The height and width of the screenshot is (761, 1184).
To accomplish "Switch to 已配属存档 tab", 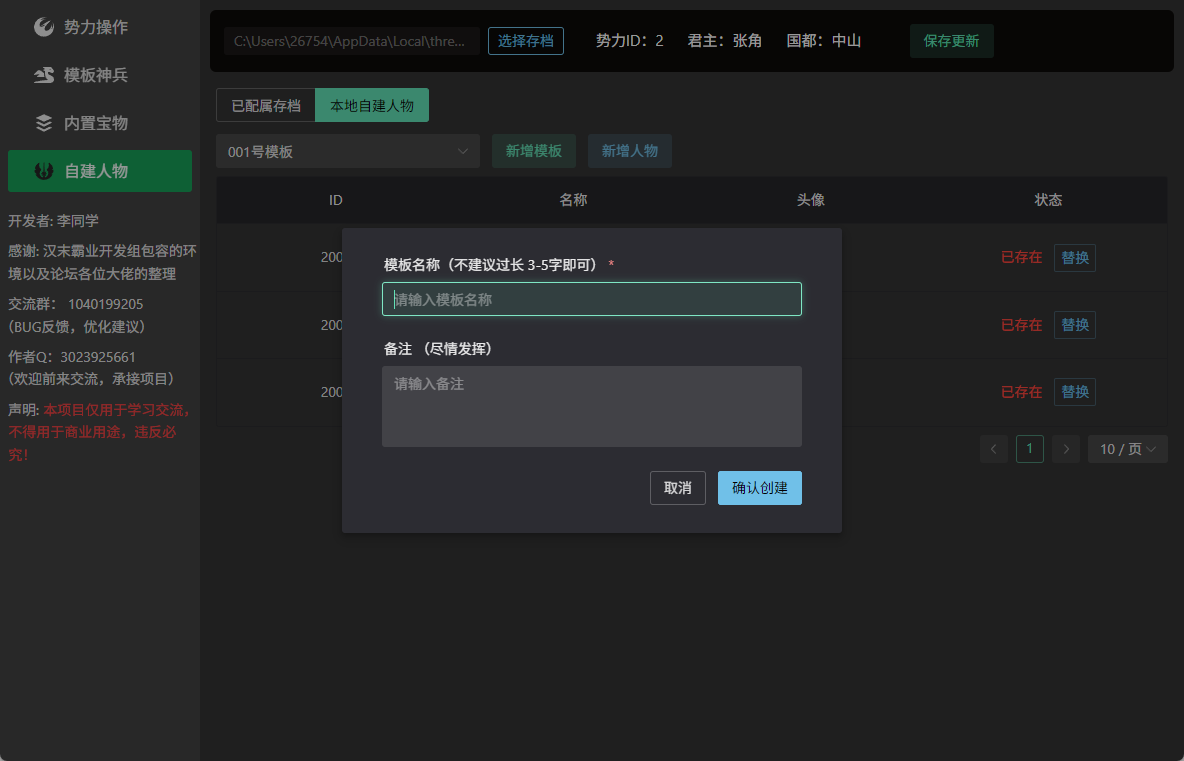I will (266, 105).
